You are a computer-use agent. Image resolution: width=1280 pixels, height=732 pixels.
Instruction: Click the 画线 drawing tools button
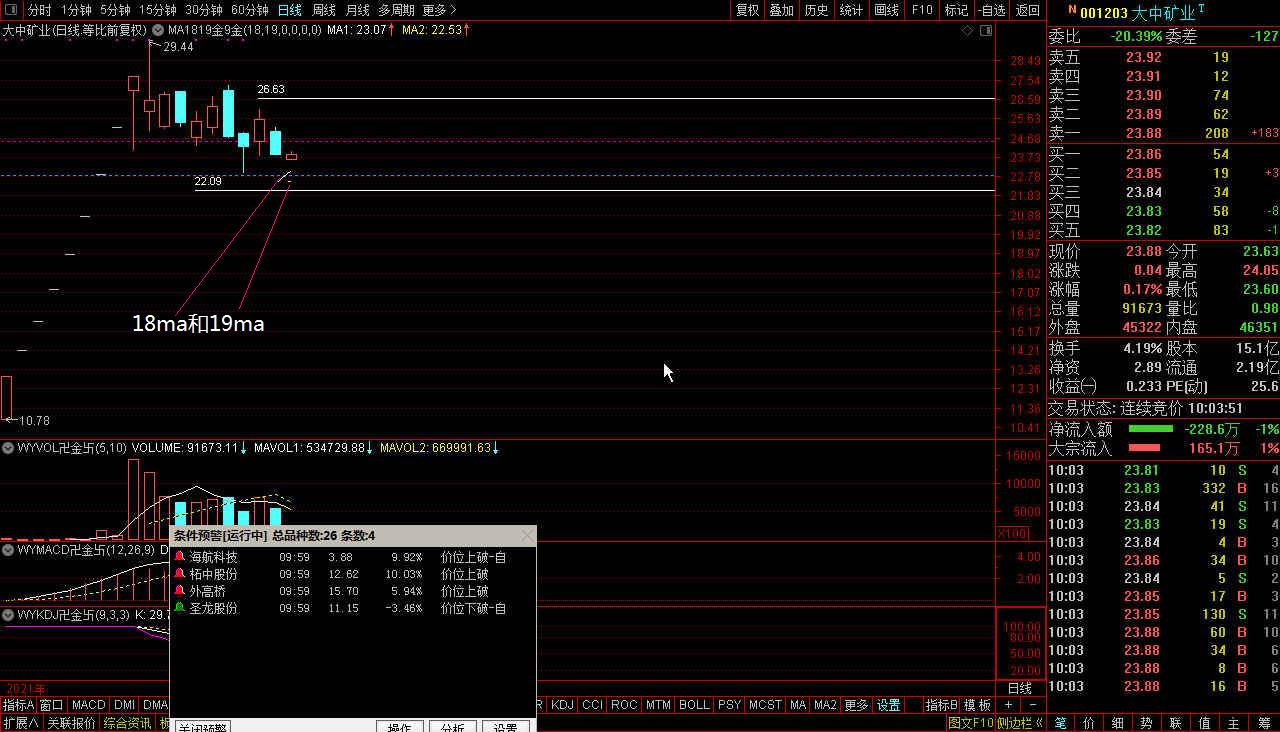tap(886, 10)
